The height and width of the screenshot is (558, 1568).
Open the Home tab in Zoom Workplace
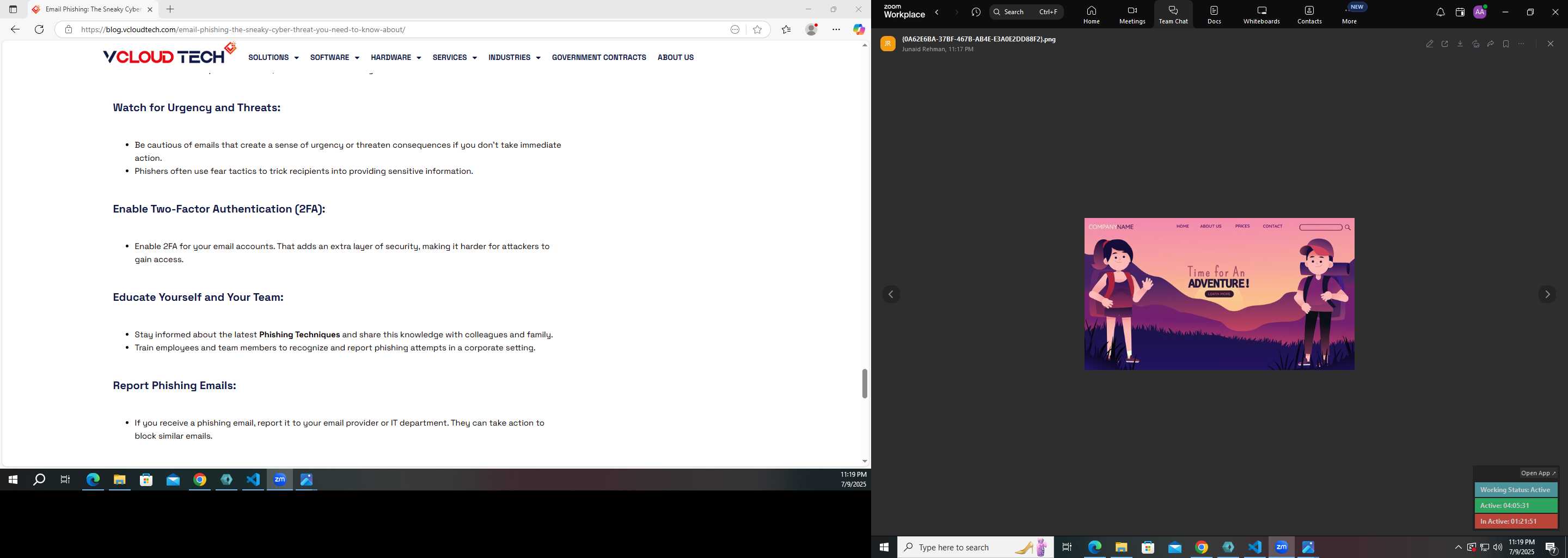(x=1092, y=15)
